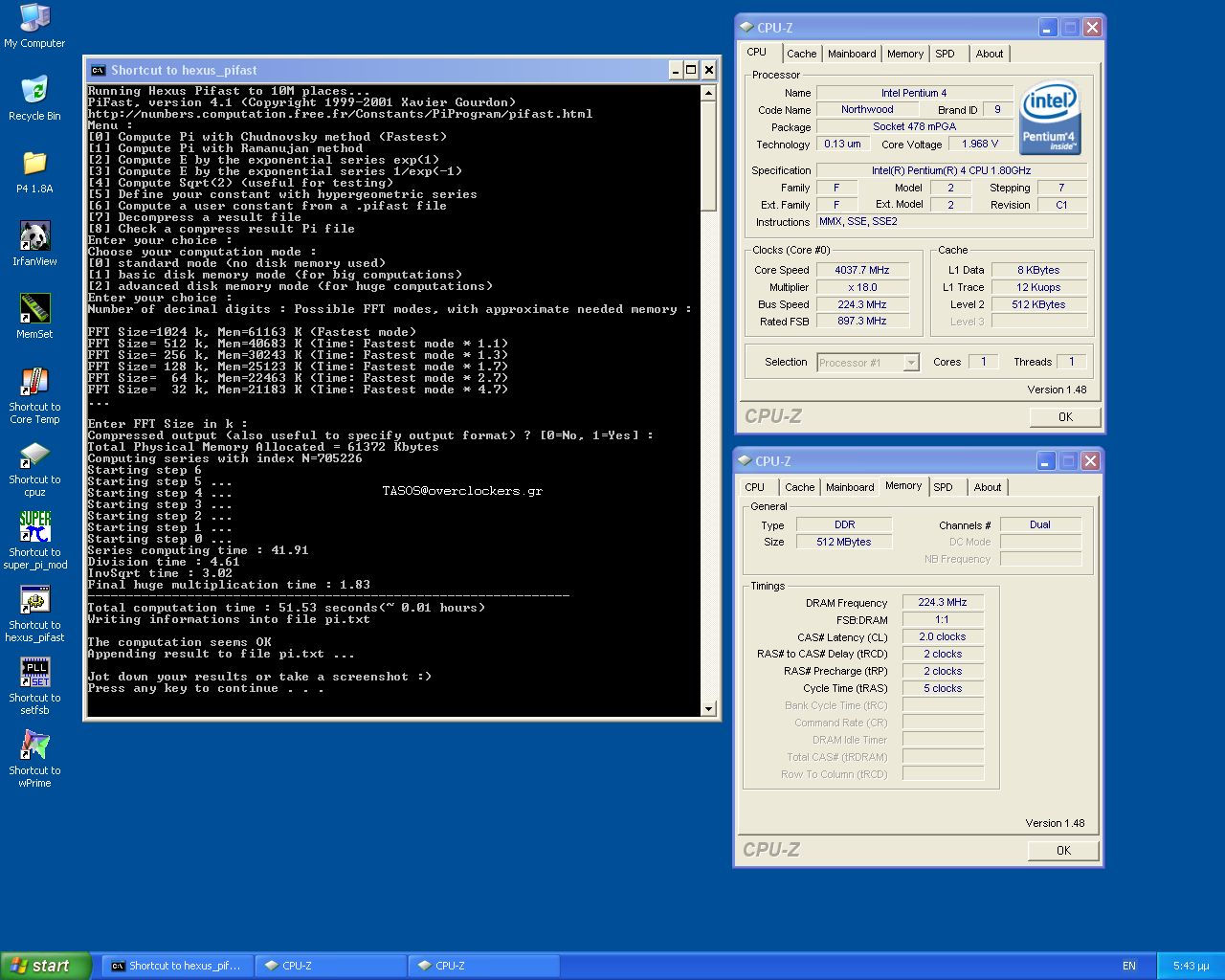Click the Bus Speed value in CPU tab
Viewport: 1225px width, 980px height.
tap(862, 304)
